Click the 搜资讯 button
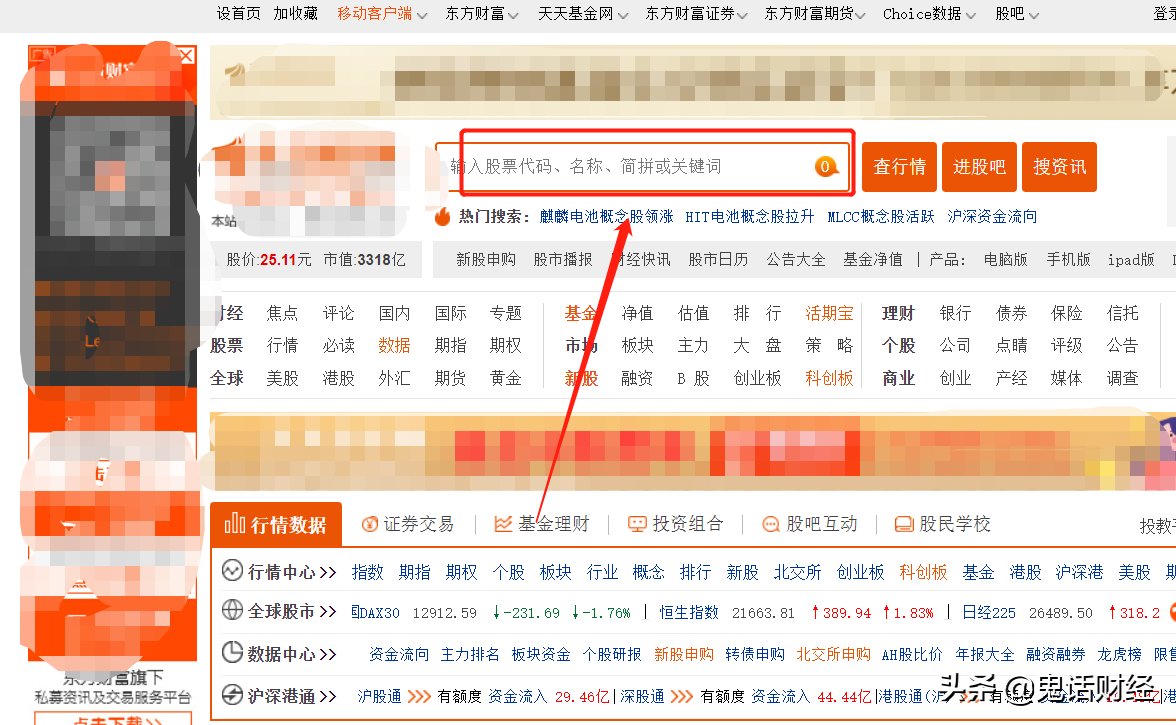The image size is (1176, 725). [x=1059, y=166]
